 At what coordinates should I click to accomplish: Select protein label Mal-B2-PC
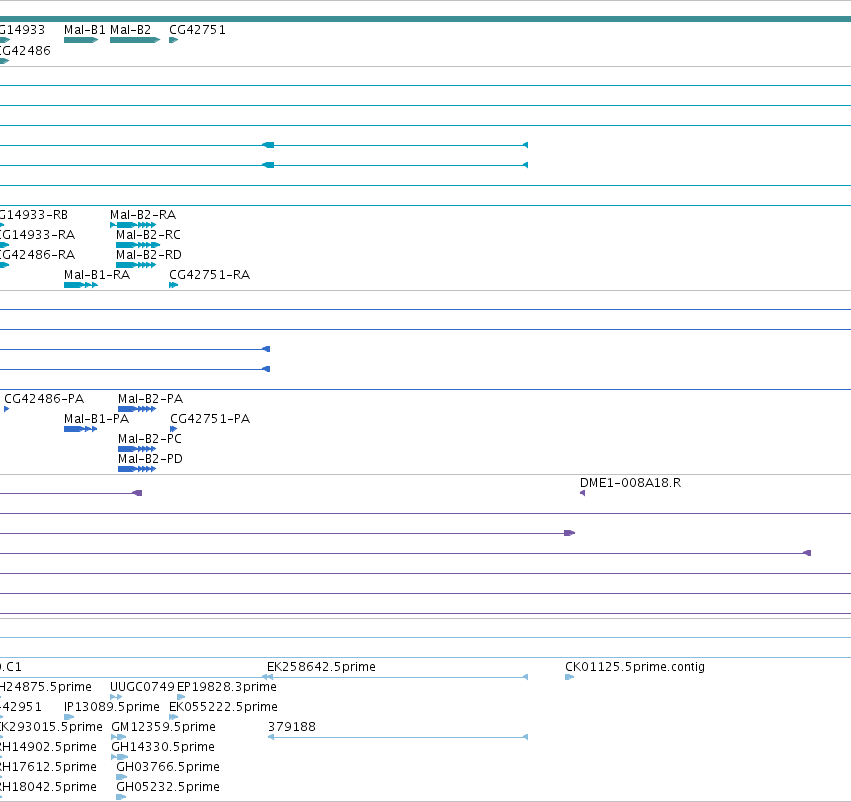[150, 439]
